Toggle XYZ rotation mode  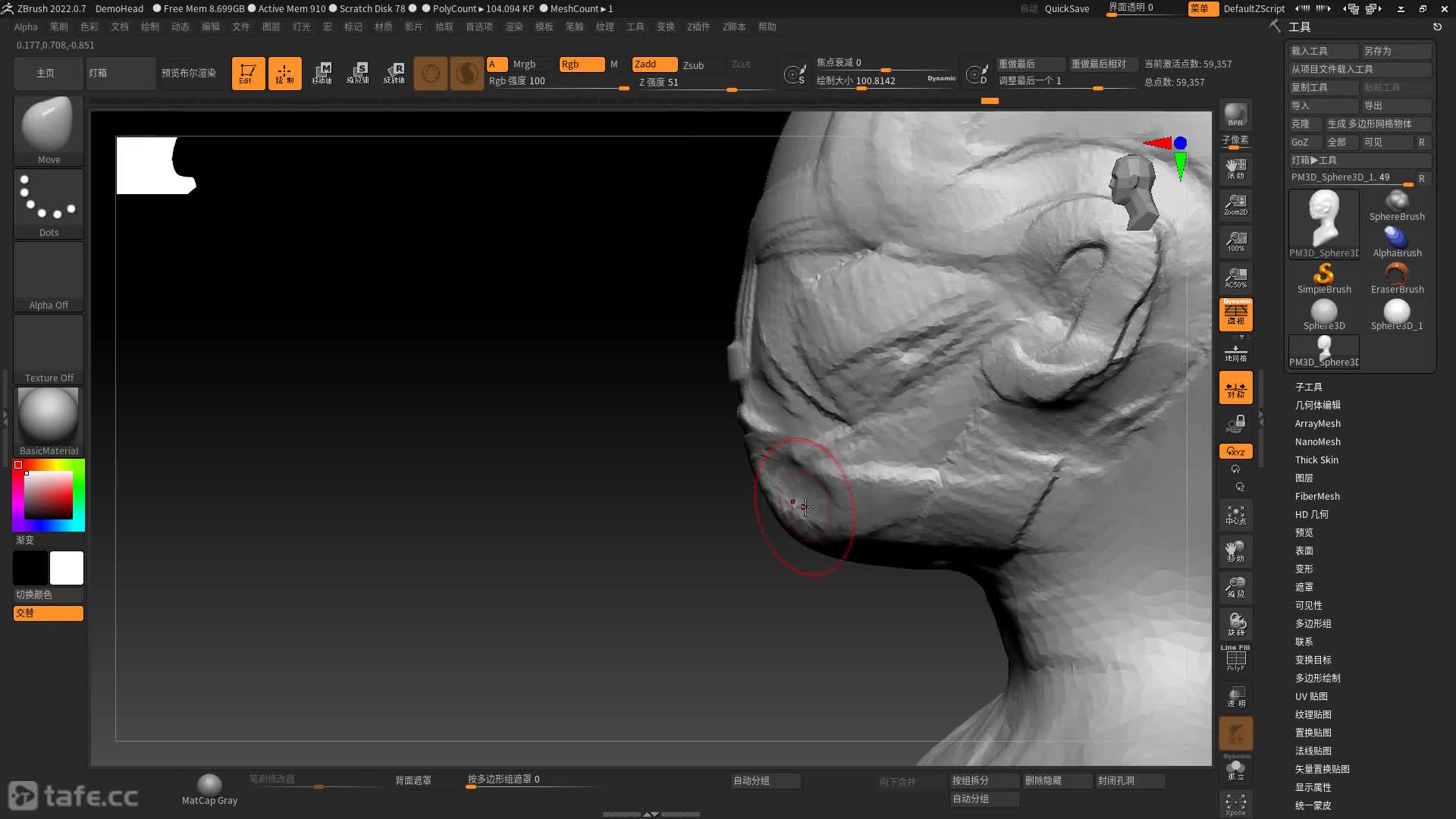pos(1235,451)
